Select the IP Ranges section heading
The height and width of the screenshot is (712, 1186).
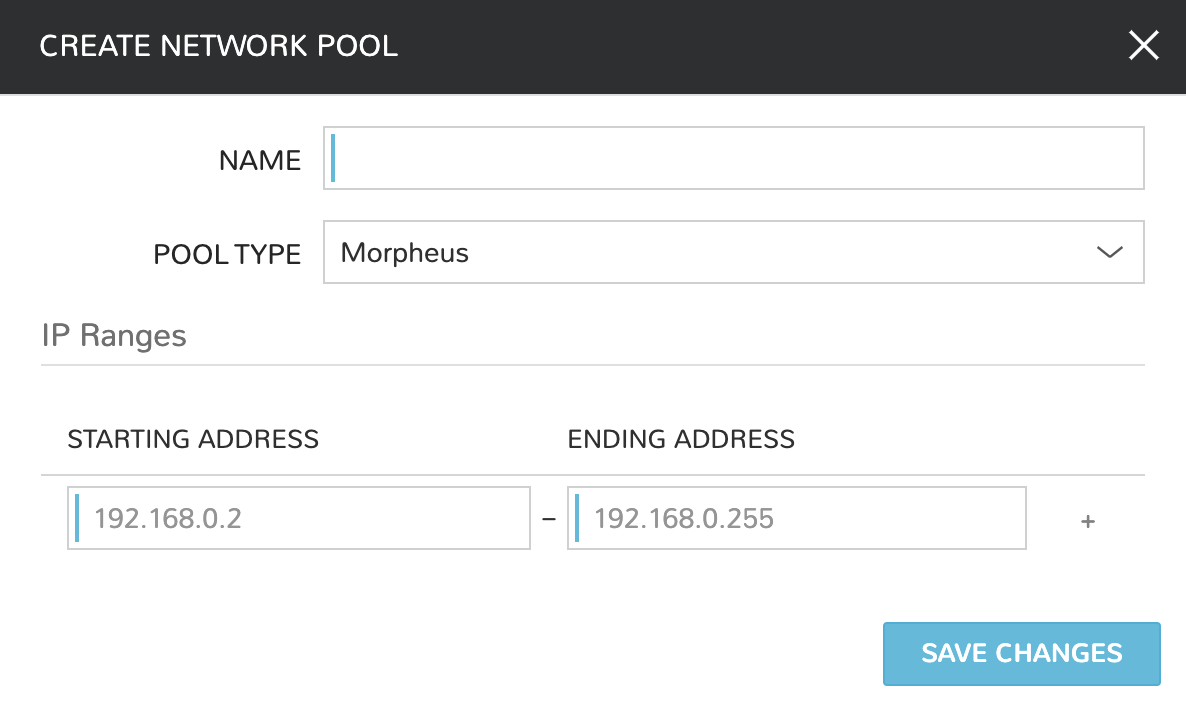pyautogui.click(x=114, y=335)
